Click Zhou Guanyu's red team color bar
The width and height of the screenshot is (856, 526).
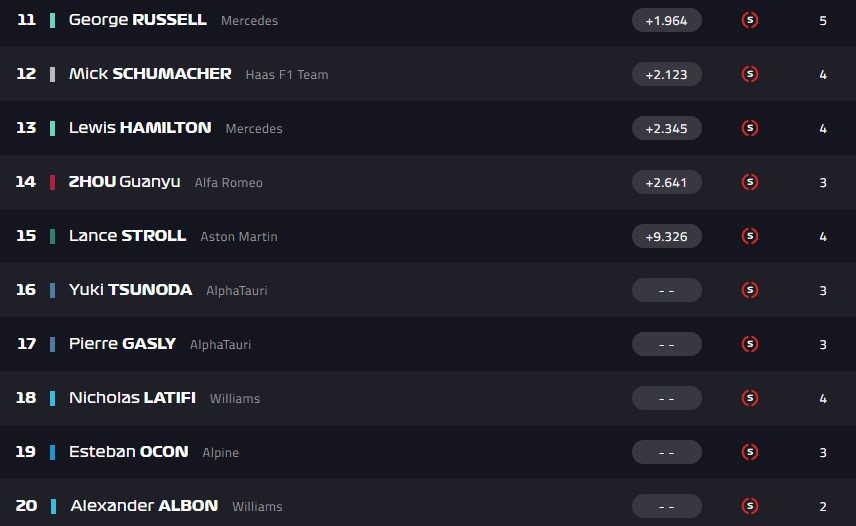click(x=52, y=182)
